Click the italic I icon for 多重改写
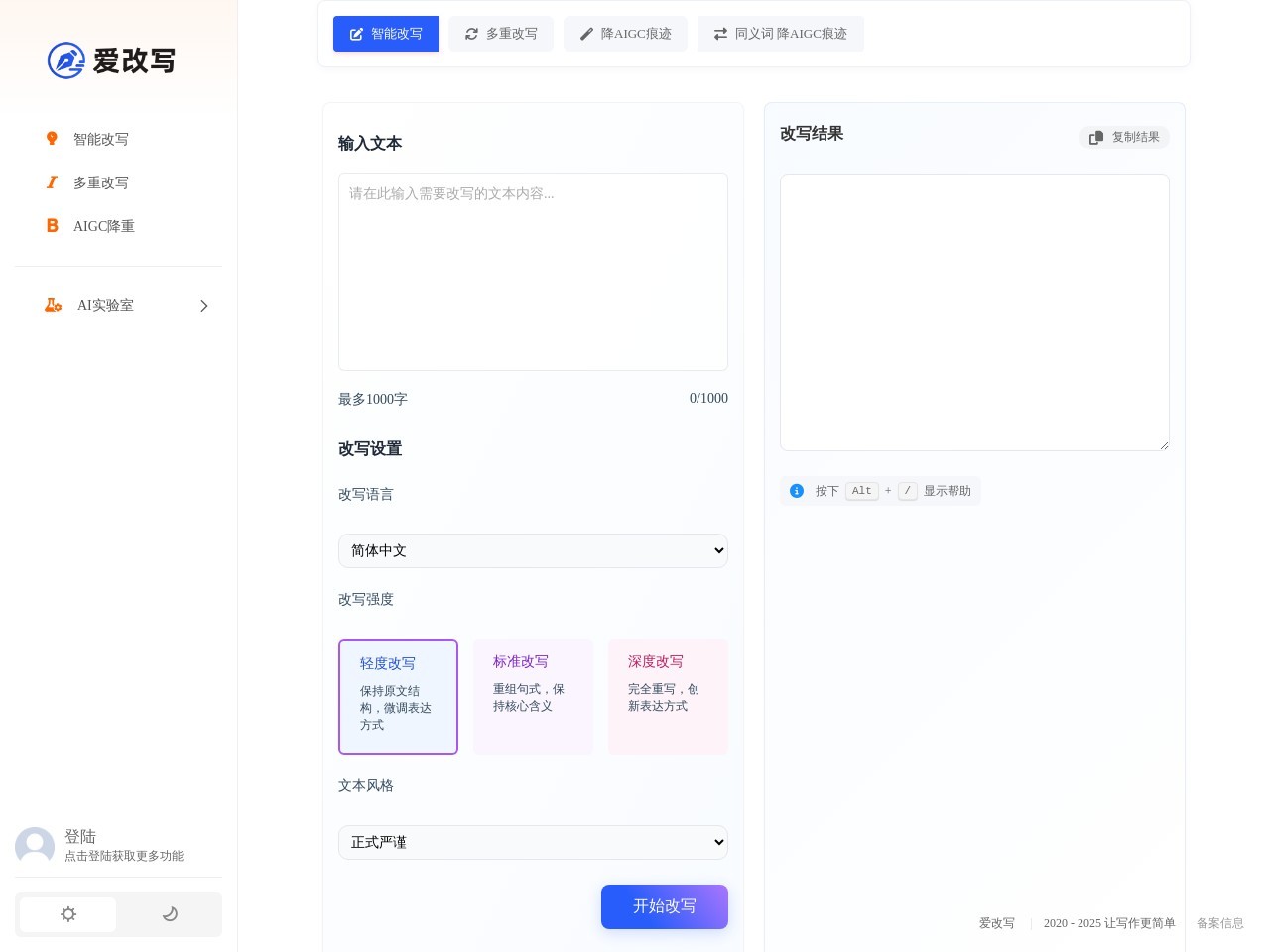The width and height of the screenshot is (1270, 952). pos(52,182)
